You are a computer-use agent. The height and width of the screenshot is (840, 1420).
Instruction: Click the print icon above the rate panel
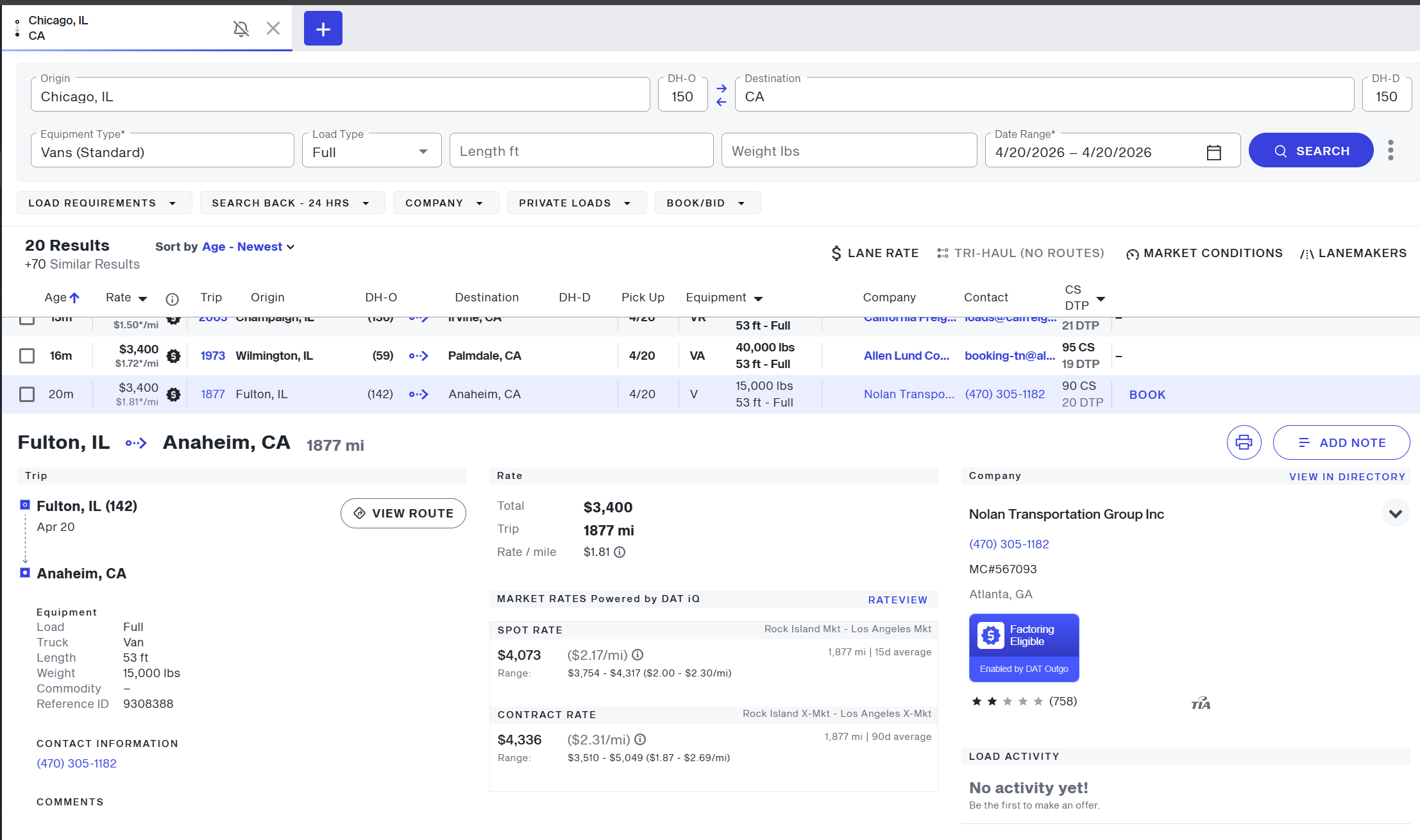point(1244,442)
